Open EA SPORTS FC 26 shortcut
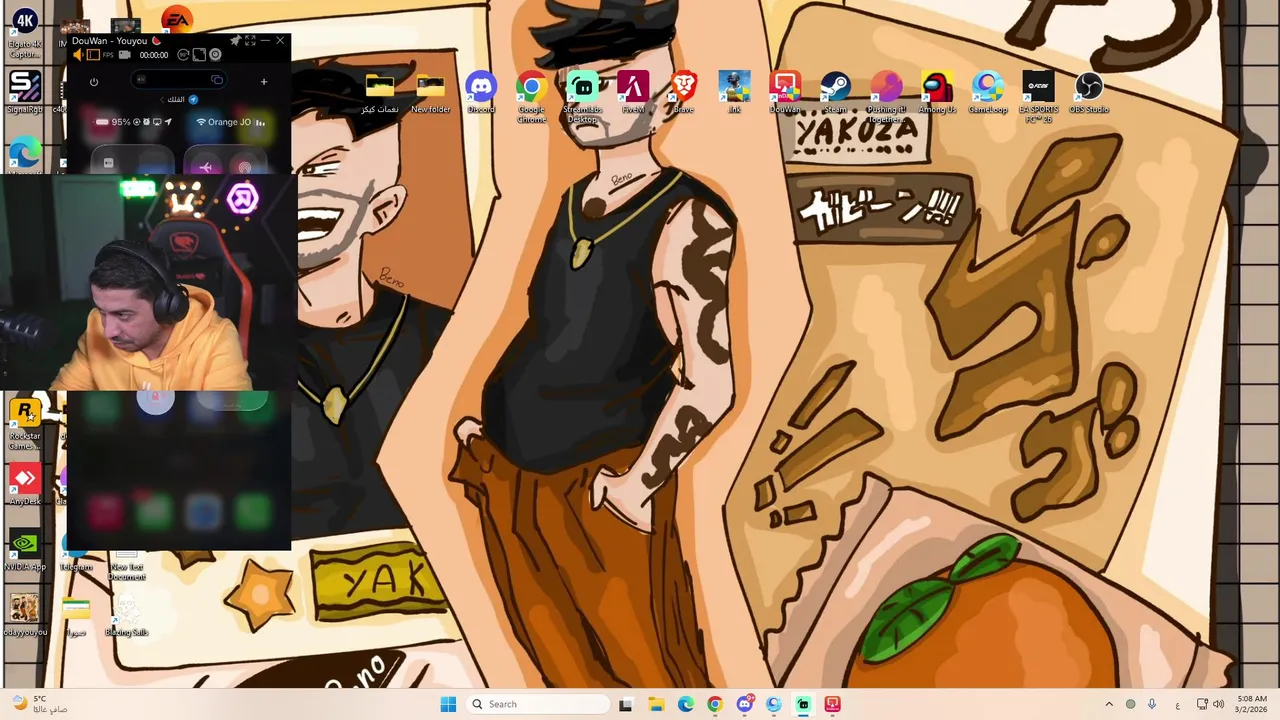Image resolution: width=1280 pixels, height=720 pixels. click(1039, 97)
